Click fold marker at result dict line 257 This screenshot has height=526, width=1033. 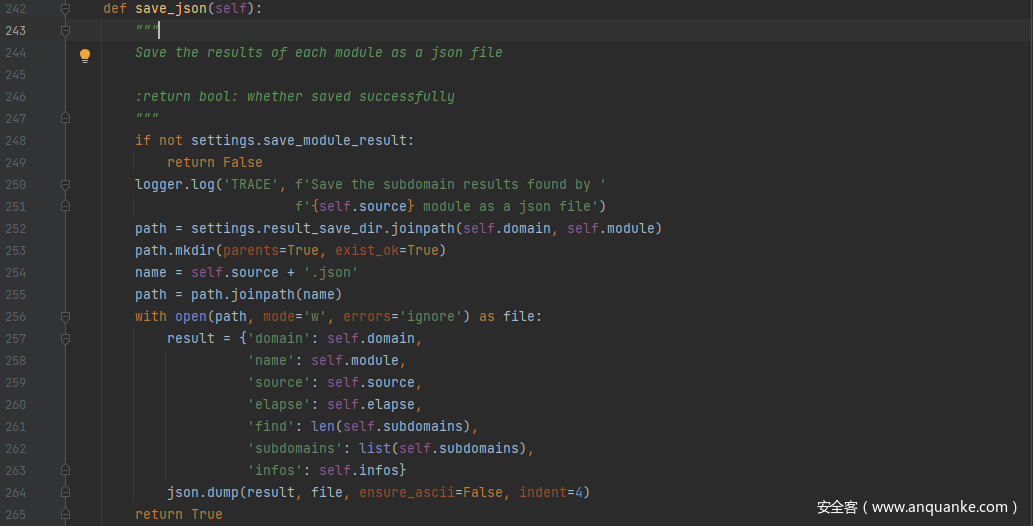click(x=66, y=339)
